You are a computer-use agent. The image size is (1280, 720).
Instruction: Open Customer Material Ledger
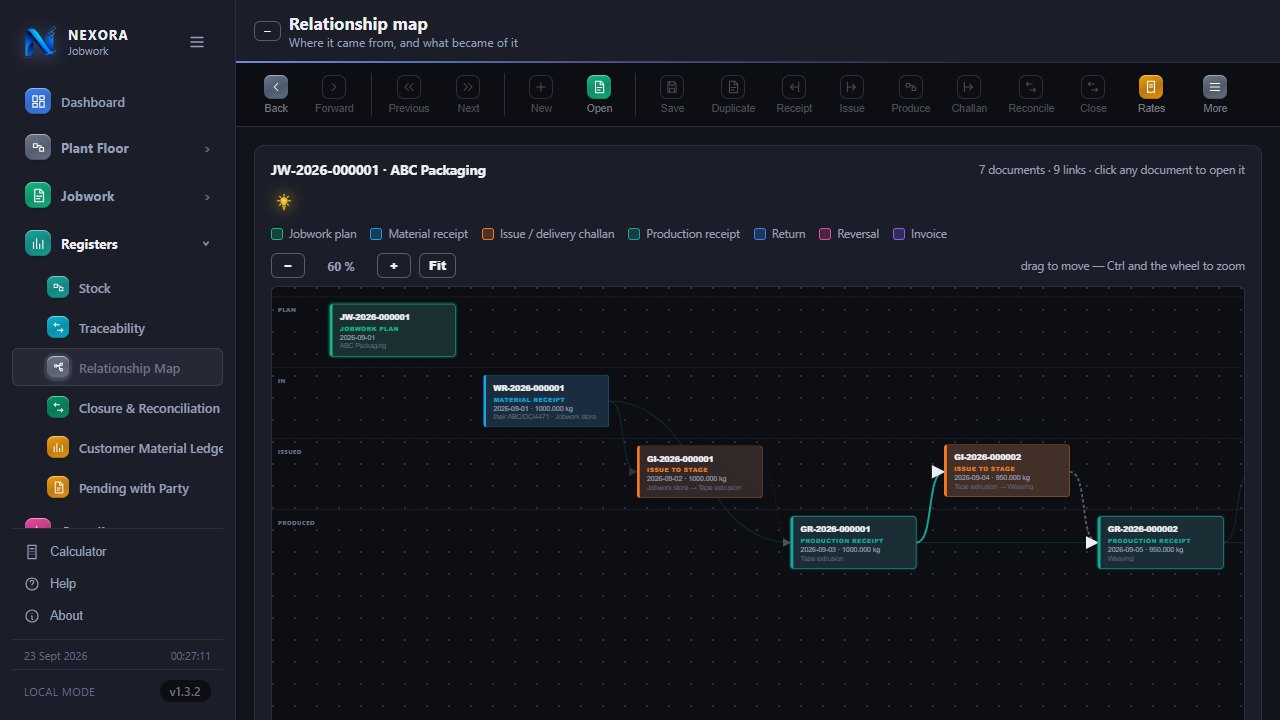[117, 448]
